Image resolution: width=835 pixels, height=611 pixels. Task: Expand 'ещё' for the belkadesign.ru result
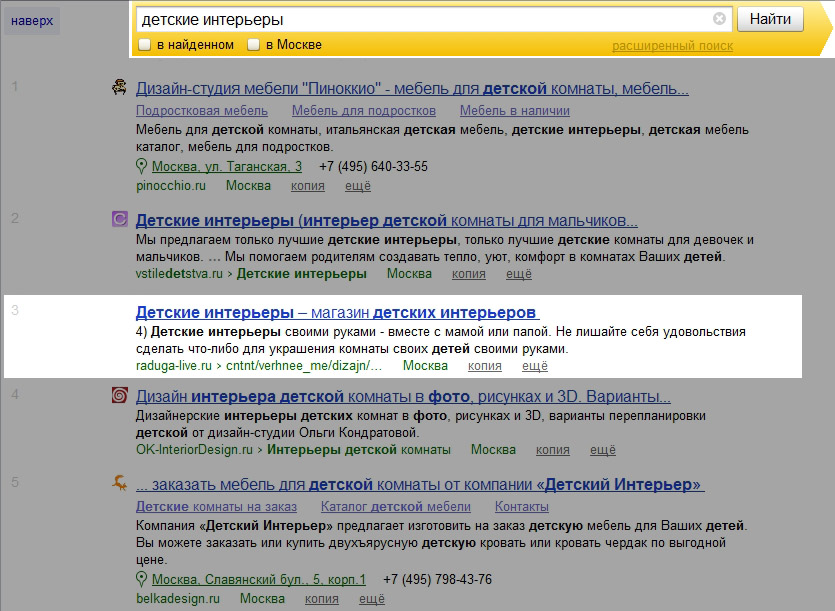click(x=372, y=599)
